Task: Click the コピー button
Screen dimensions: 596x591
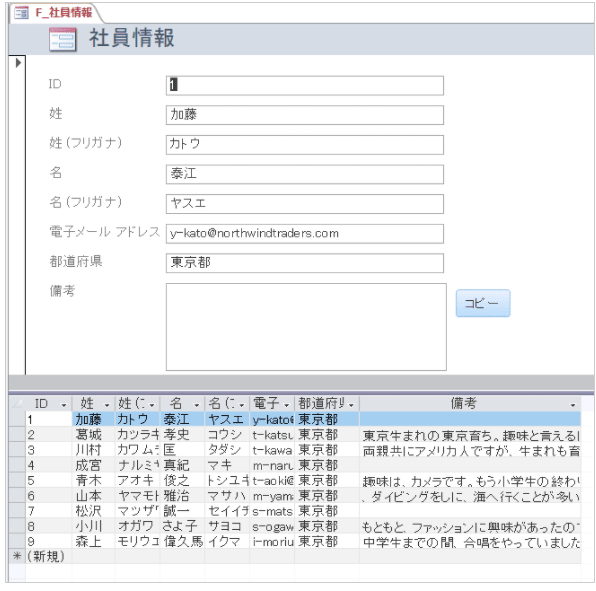Action: tap(483, 303)
